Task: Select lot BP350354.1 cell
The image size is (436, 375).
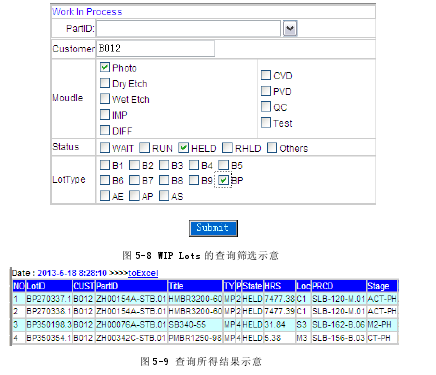Action: point(49,338)
